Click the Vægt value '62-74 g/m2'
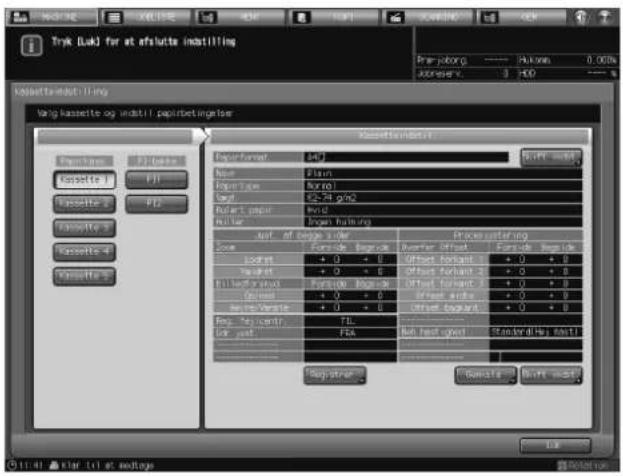 (443, 197)
